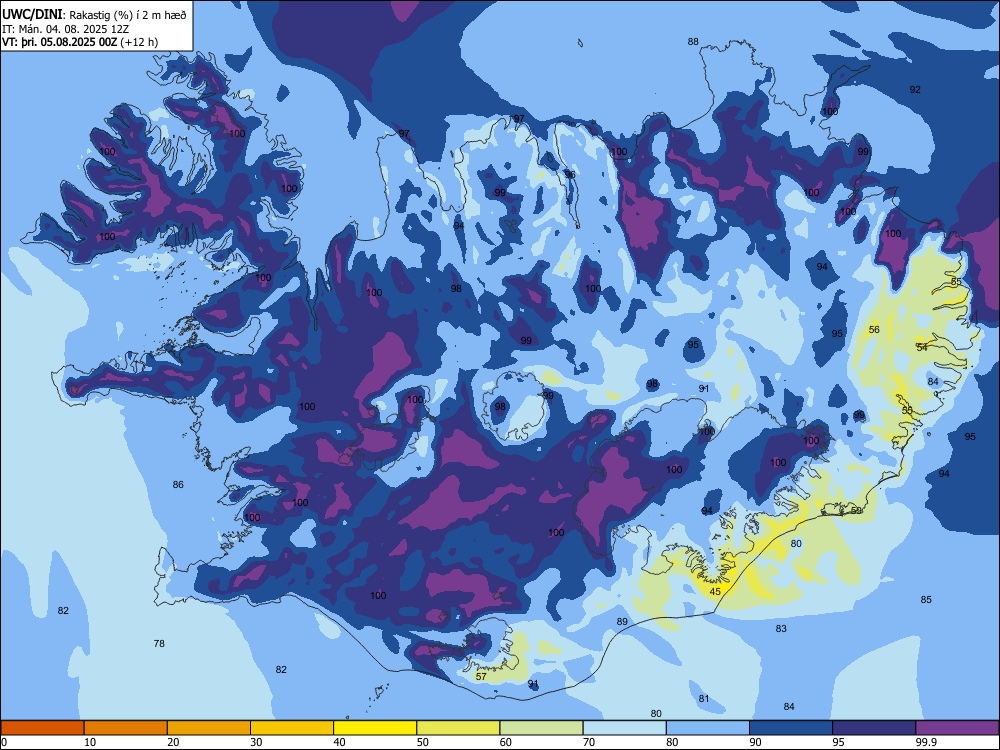Click the legend tick label '90'
Viewport: 1000px width, 750px height.
[x=756, y=742]
